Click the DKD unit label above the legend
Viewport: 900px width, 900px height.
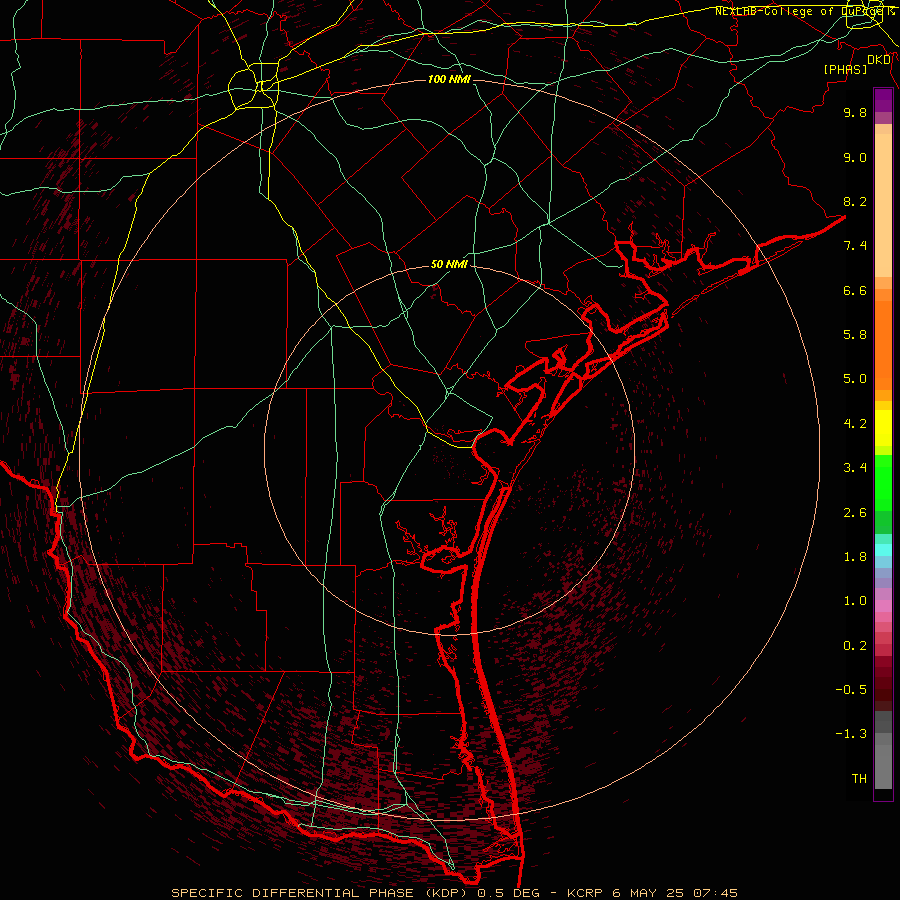coord(879,60)
